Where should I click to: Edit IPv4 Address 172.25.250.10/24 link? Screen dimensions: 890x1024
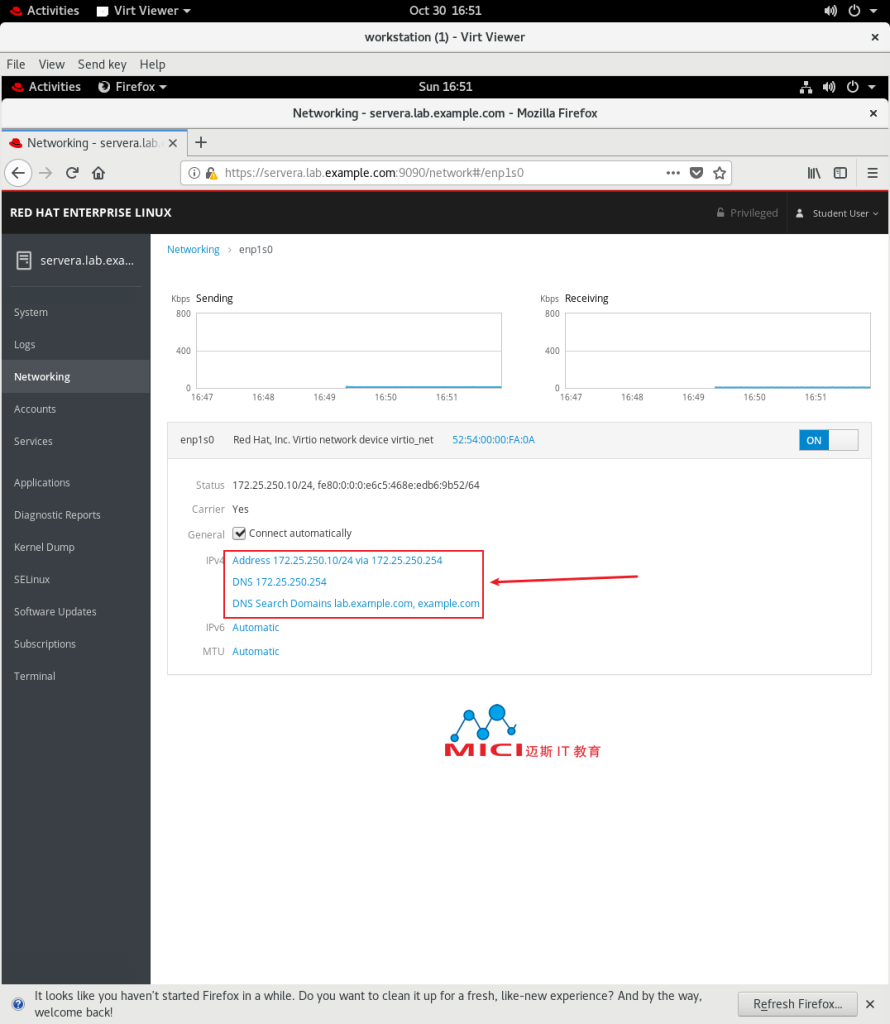coord(337,560)
